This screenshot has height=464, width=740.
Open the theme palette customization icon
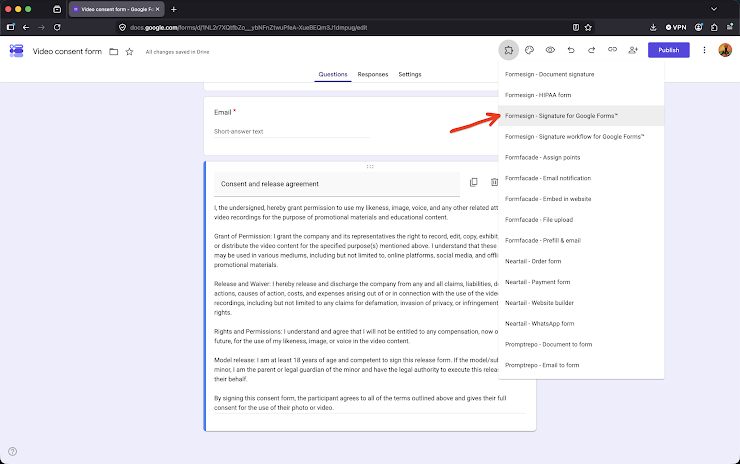(530, 50)
